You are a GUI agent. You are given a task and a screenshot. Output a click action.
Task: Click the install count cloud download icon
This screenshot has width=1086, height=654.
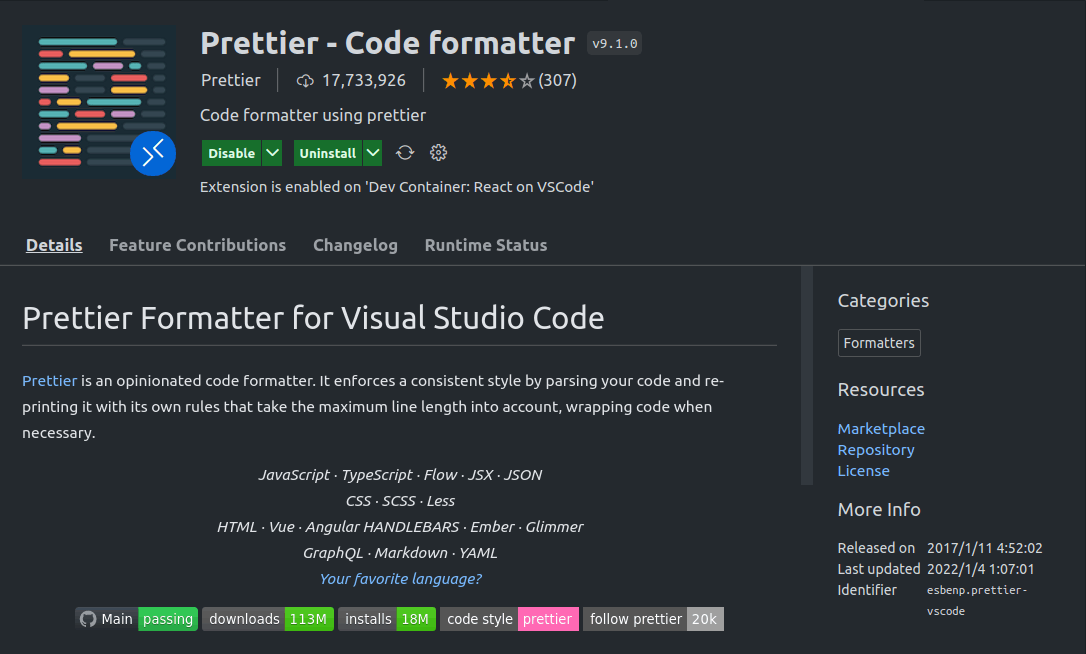pos(305,81)
